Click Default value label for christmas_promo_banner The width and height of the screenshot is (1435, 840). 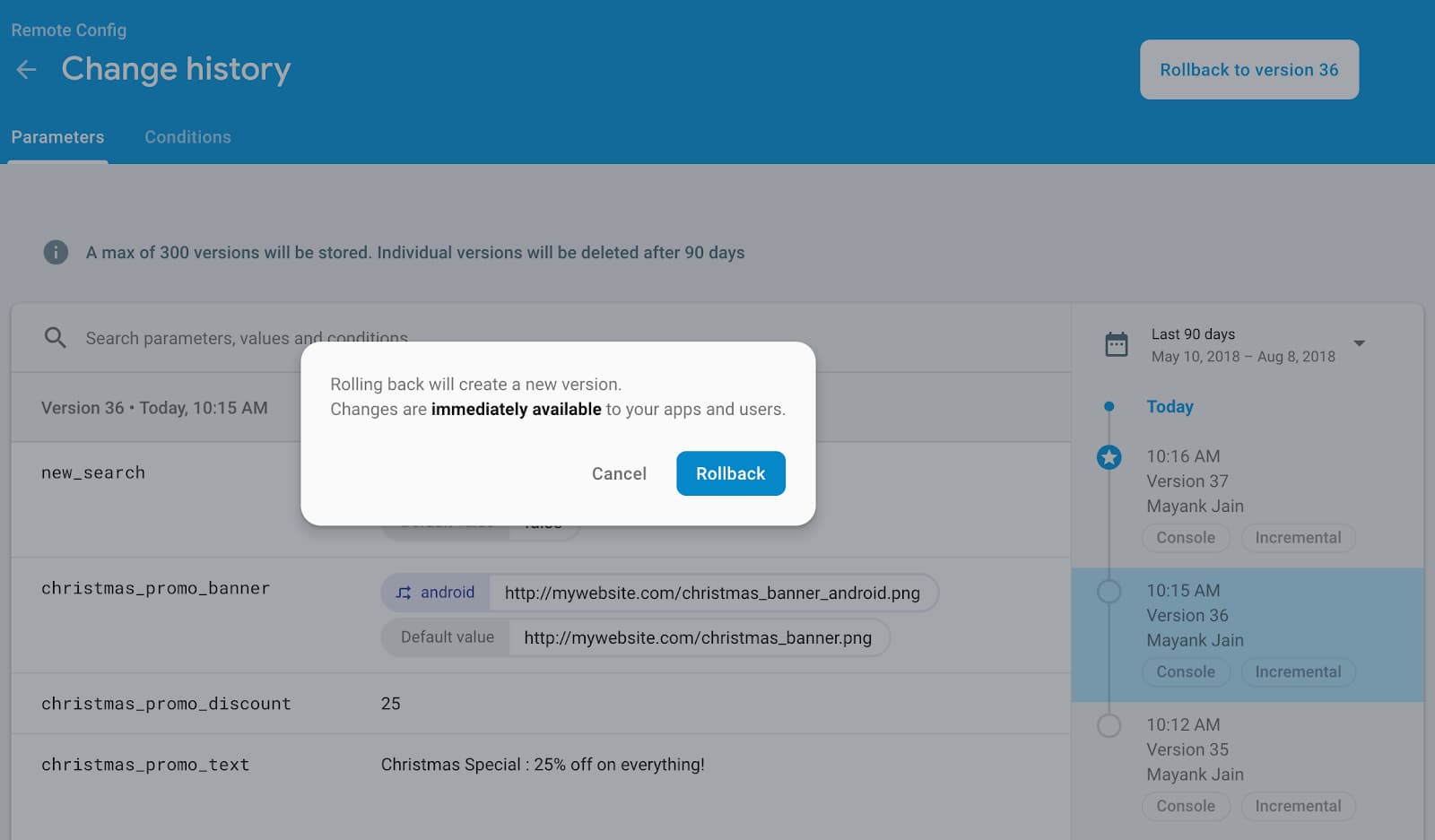(448, 637)
